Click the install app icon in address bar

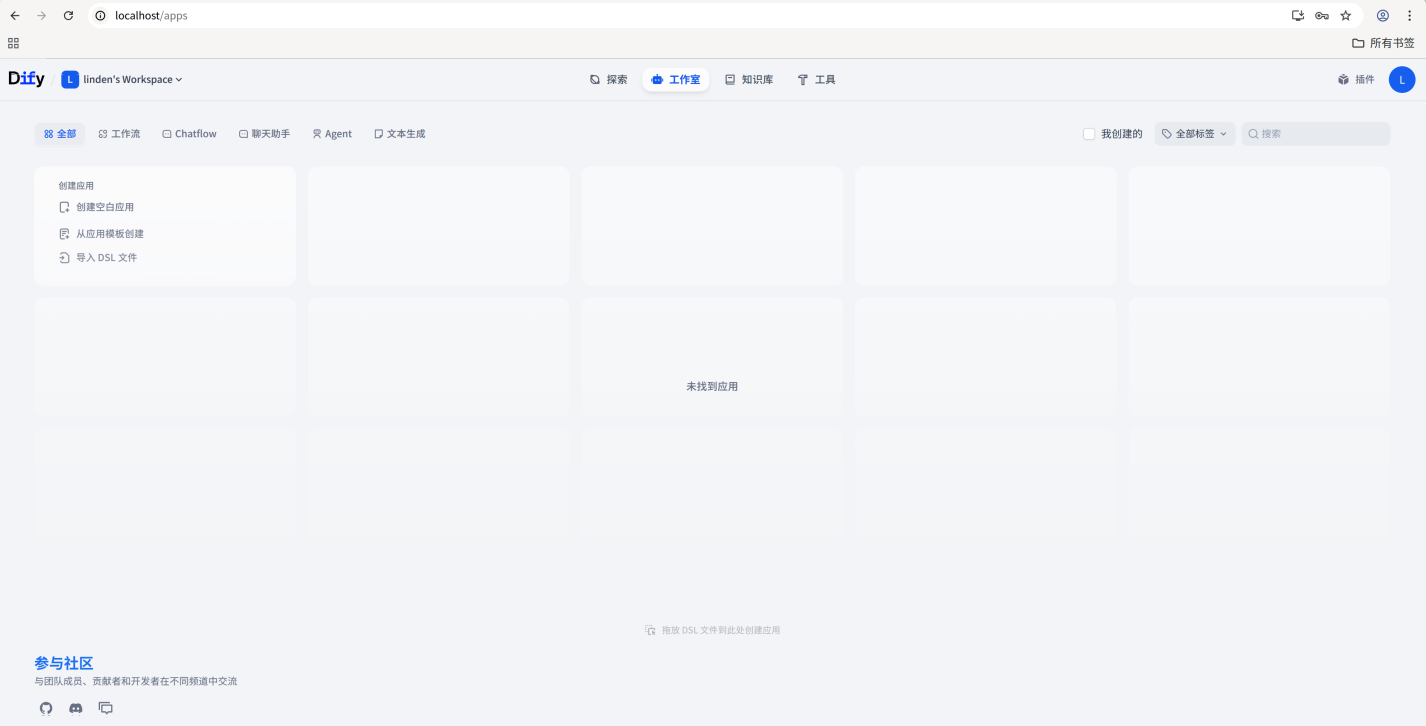(1298, 16)
